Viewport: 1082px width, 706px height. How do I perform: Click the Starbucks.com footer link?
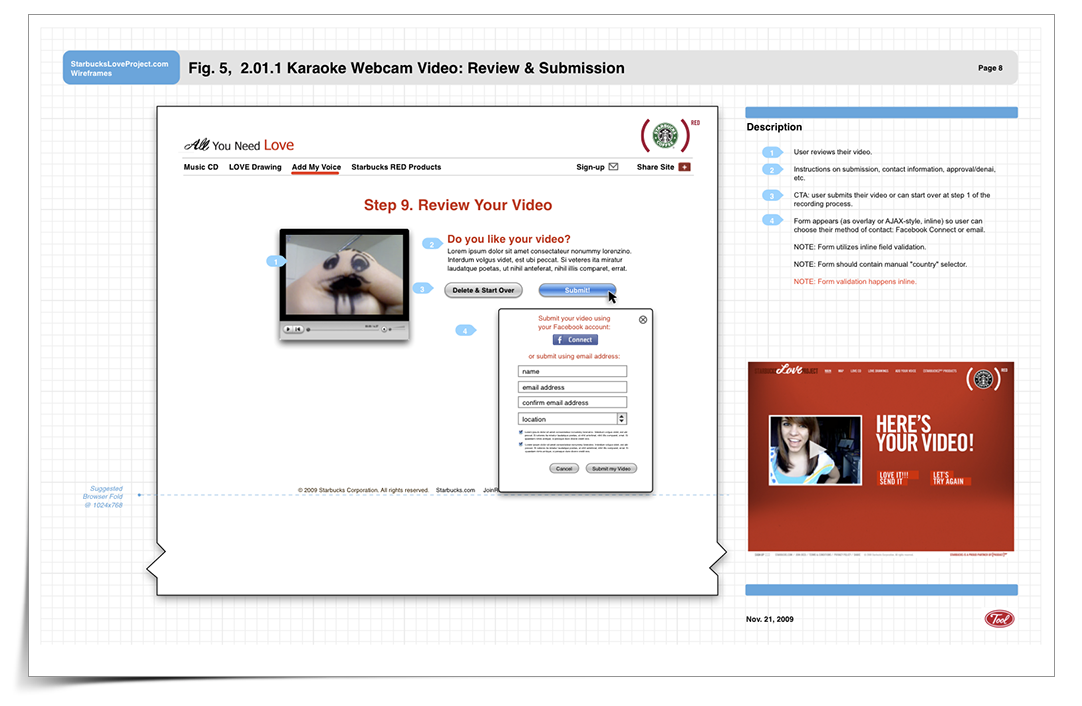coord(455,490)
